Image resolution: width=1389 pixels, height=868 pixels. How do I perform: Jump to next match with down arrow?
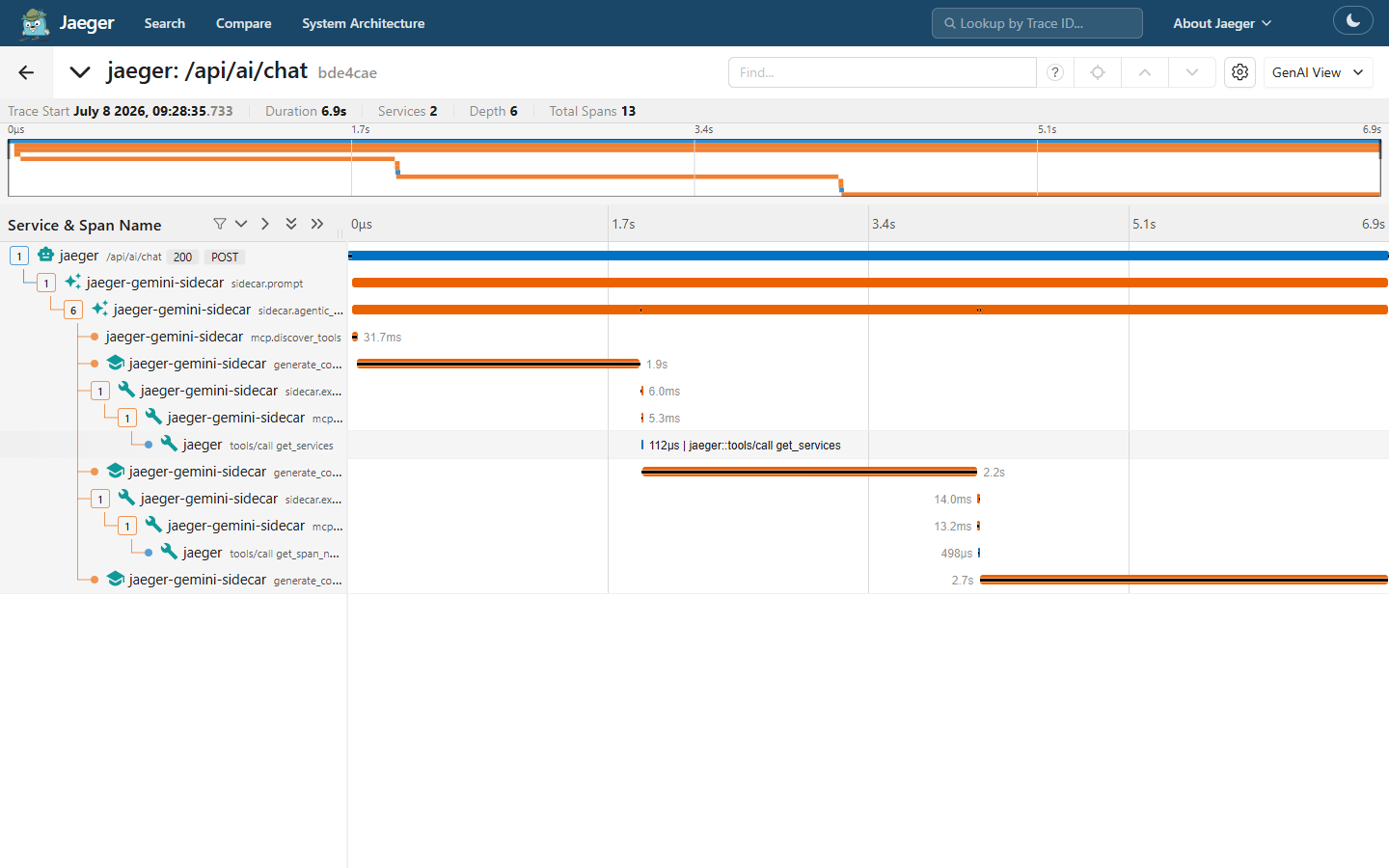1192,72
